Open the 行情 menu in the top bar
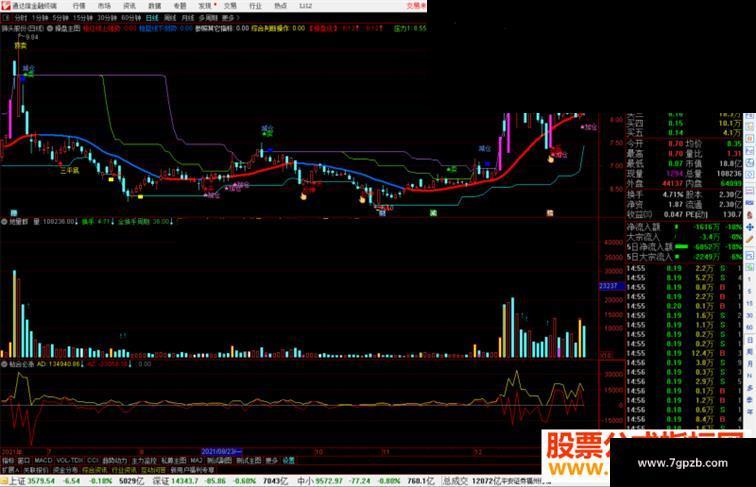 pos(79,6)
